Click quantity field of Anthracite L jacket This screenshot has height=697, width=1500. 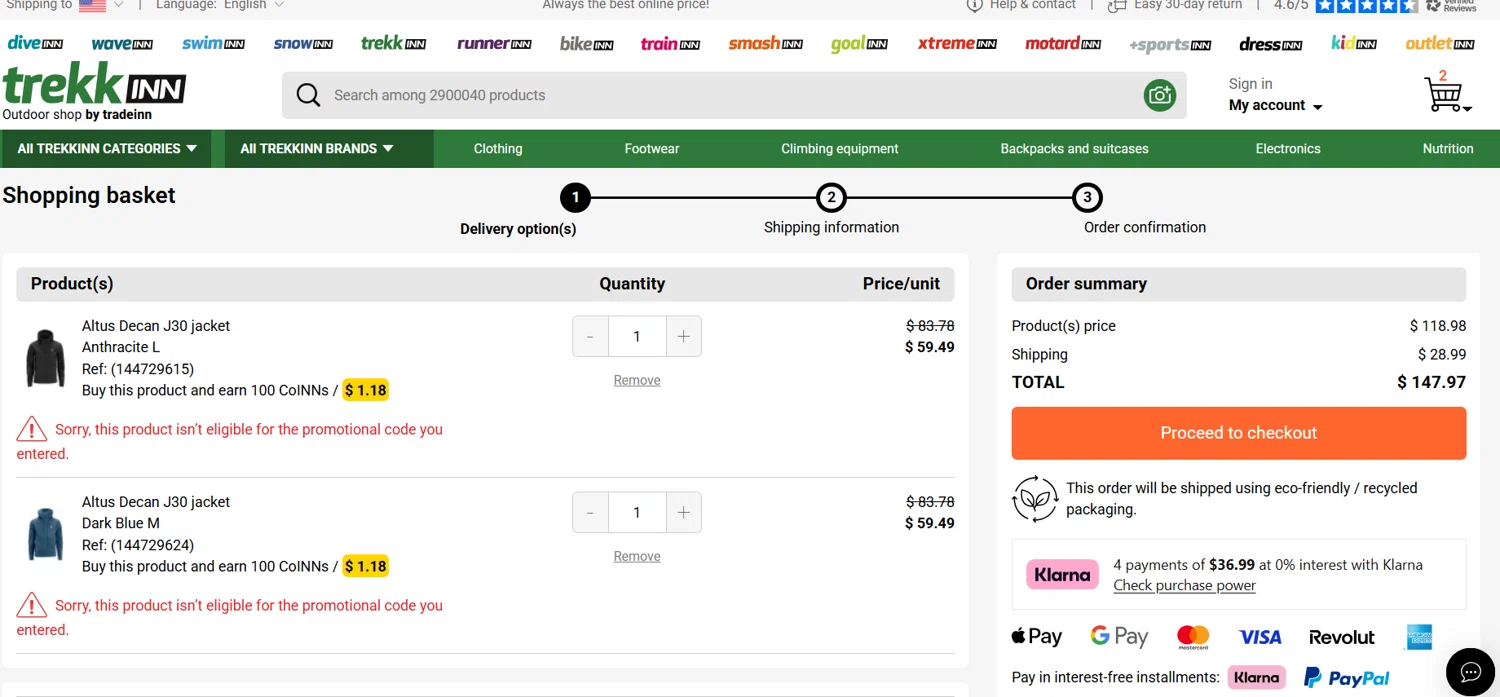[637, 337]
